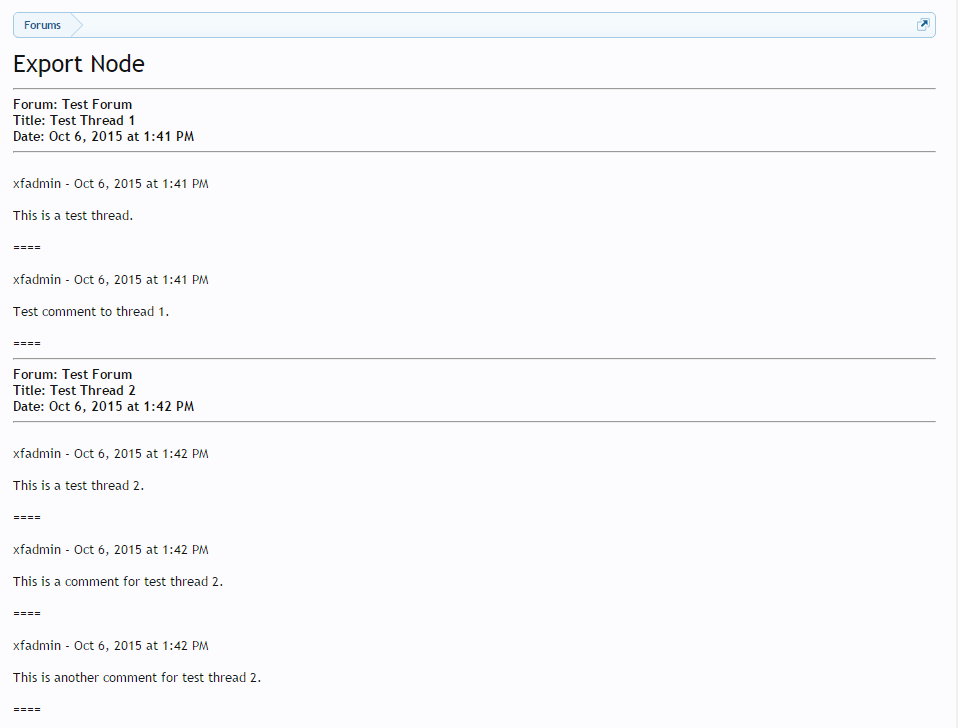Click the Title: Test Thread 2 line
This screenshot has width=958, height=728.
point(74,390)
